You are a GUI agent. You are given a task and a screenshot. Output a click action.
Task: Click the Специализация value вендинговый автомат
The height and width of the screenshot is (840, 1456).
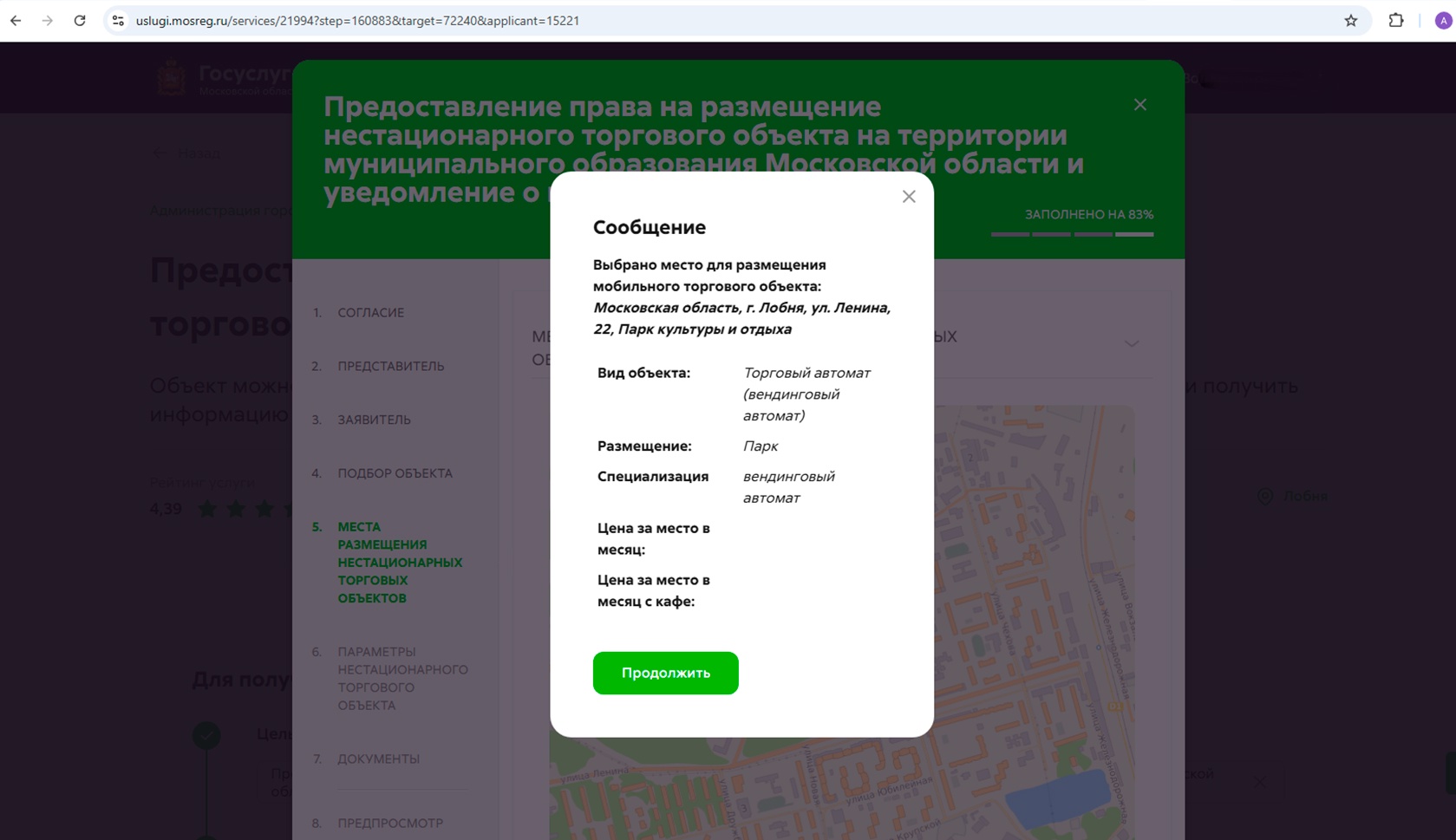tap(788, 487)
